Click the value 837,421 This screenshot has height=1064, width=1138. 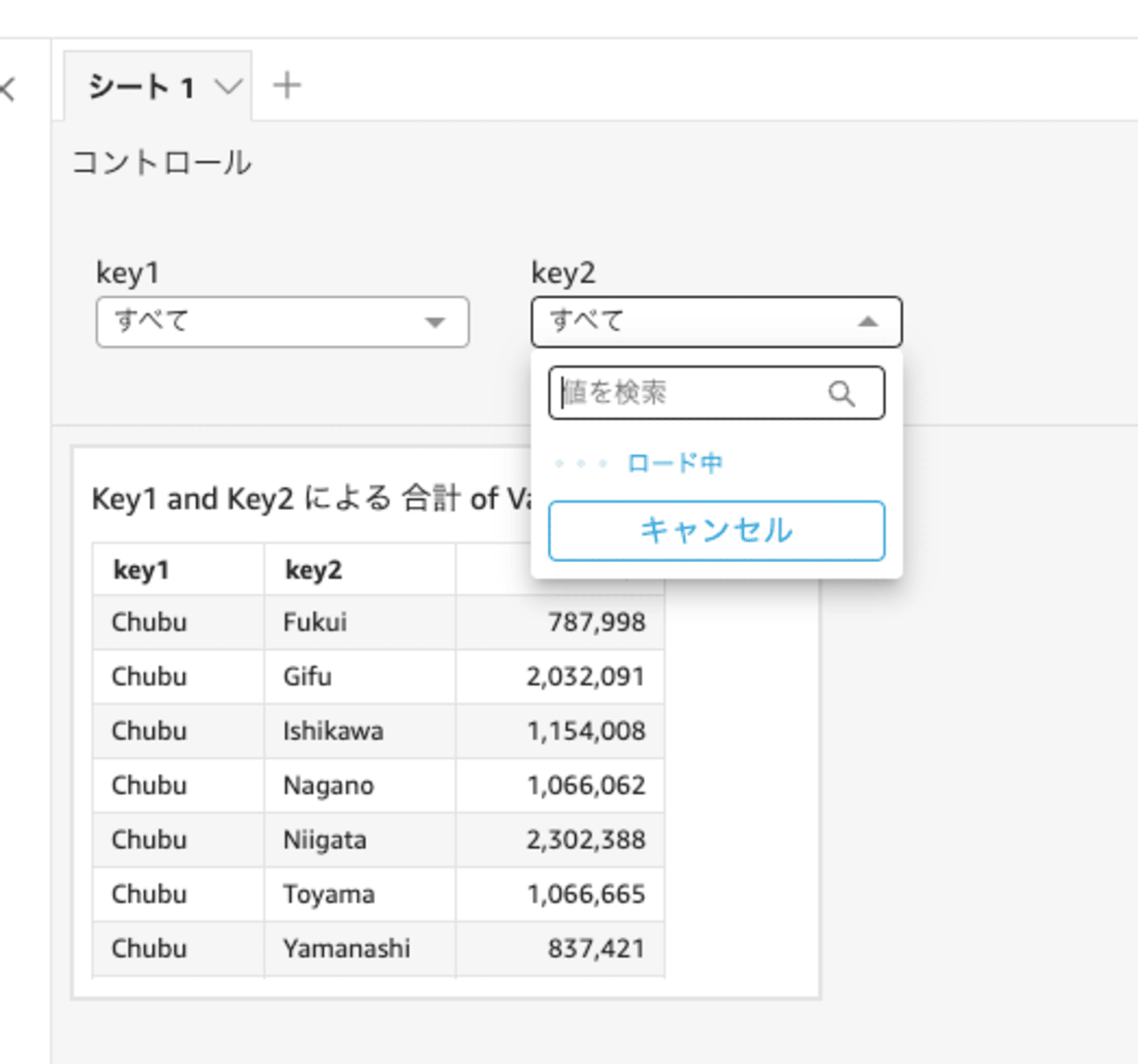(597, 948)
